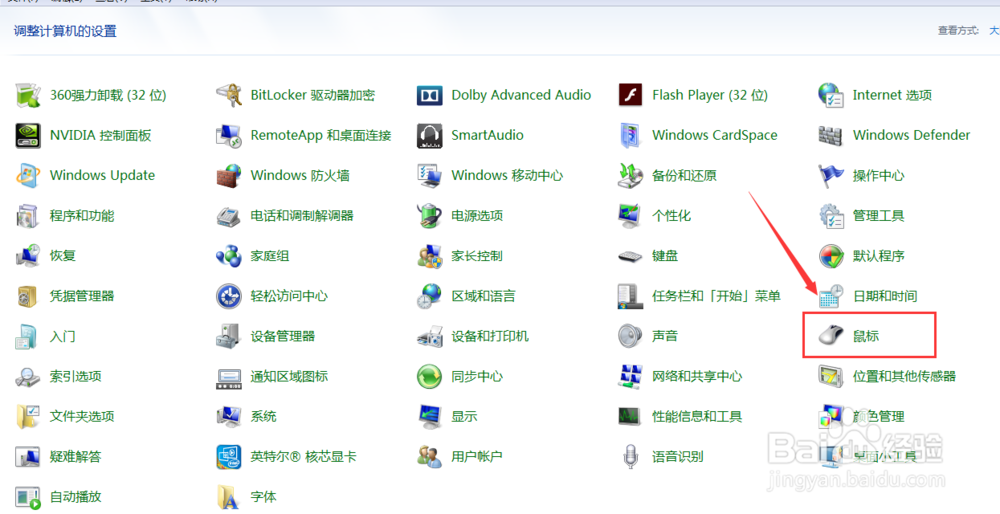Open the 入门 link
1000x514 pixels.
[62, 336]
